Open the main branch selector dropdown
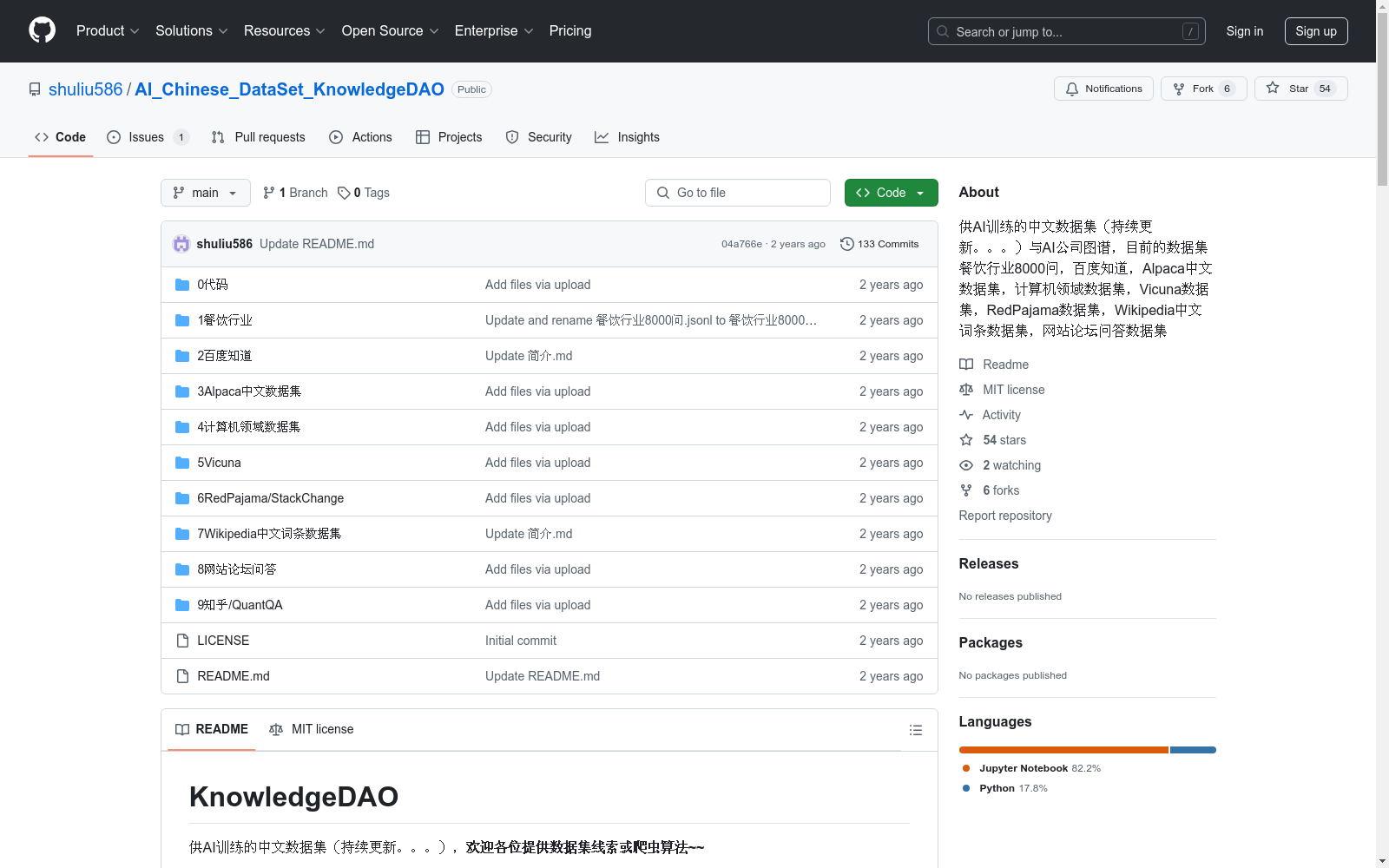 (206, 193)
